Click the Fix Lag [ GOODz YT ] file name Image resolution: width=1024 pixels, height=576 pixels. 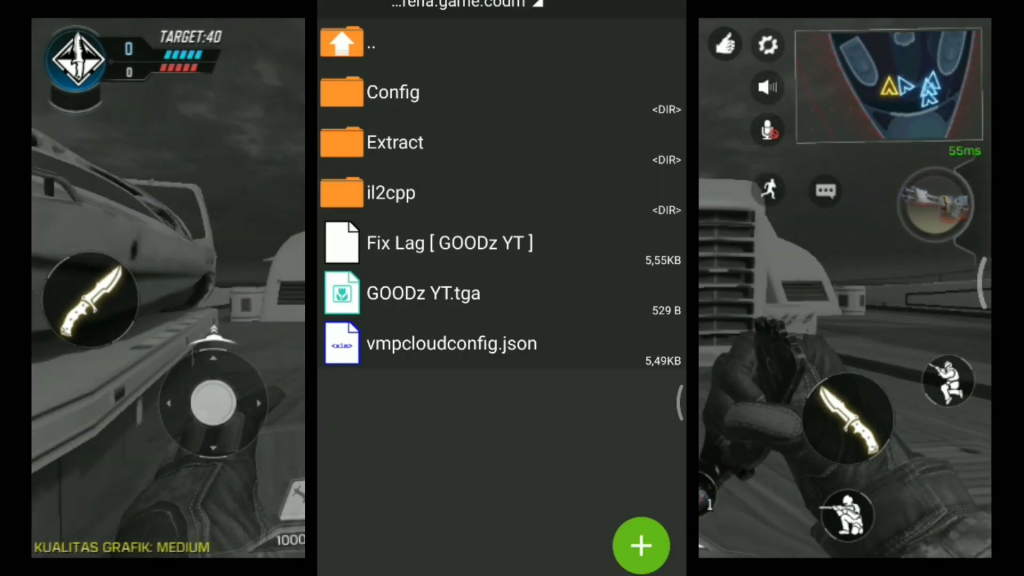(x=450, y=243)
